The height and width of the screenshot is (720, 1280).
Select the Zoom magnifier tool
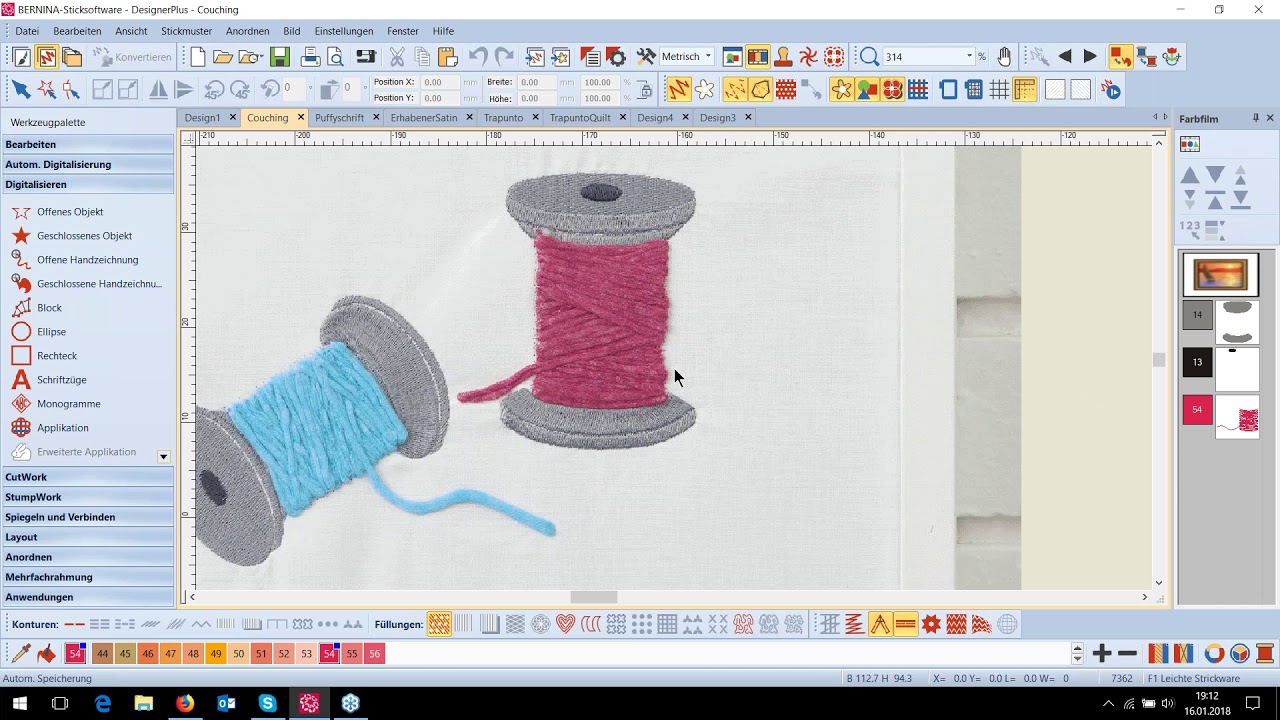coord(869,57)
